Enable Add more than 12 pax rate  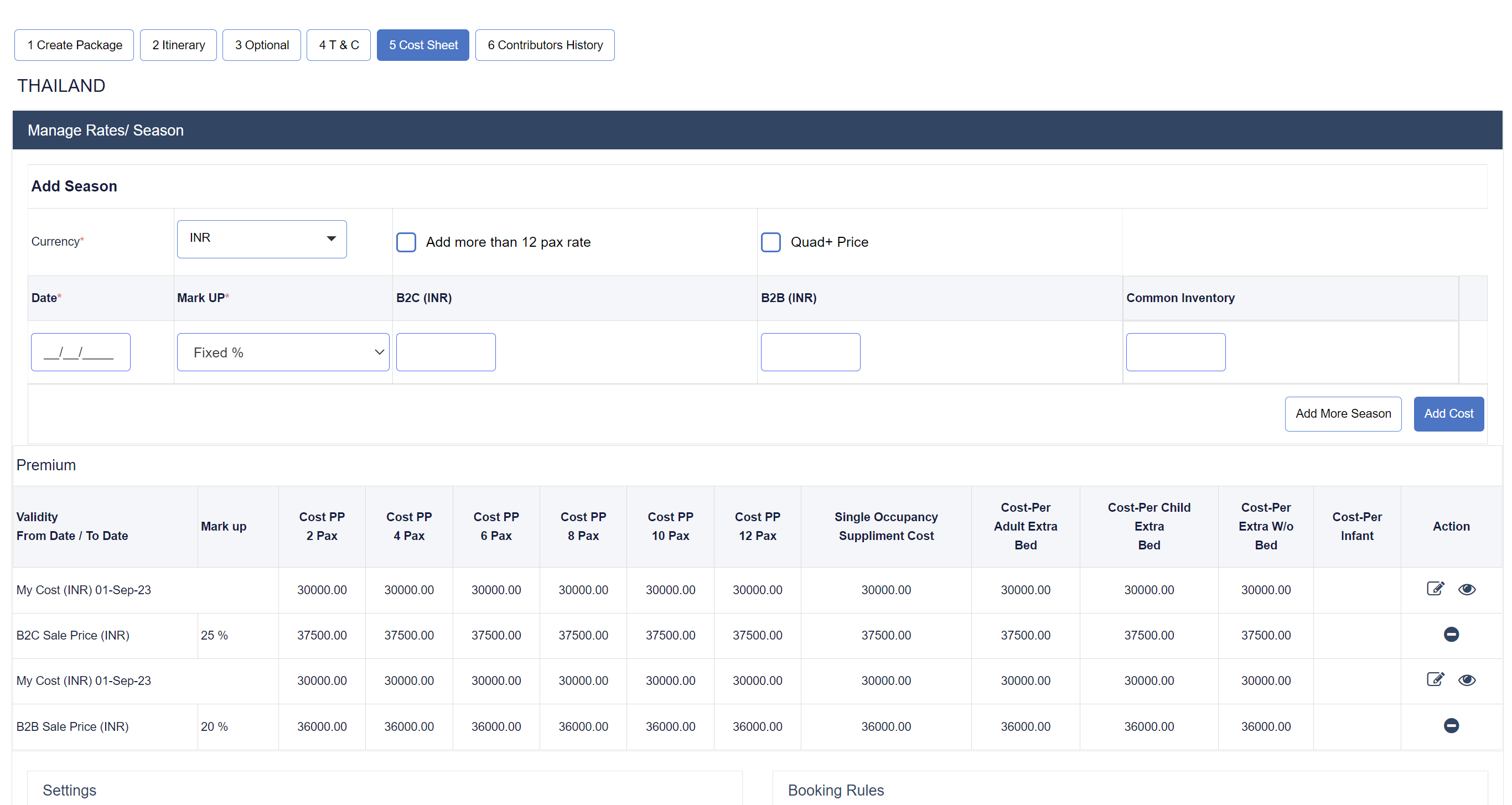click(406, 242)
